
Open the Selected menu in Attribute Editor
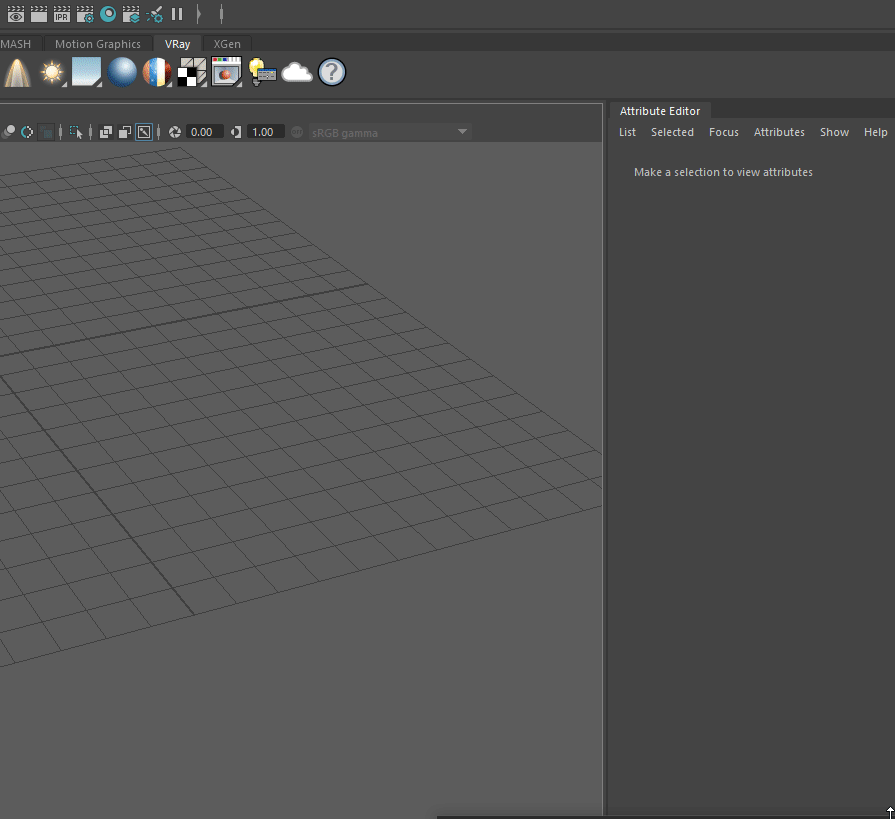[x=672, y=132]
